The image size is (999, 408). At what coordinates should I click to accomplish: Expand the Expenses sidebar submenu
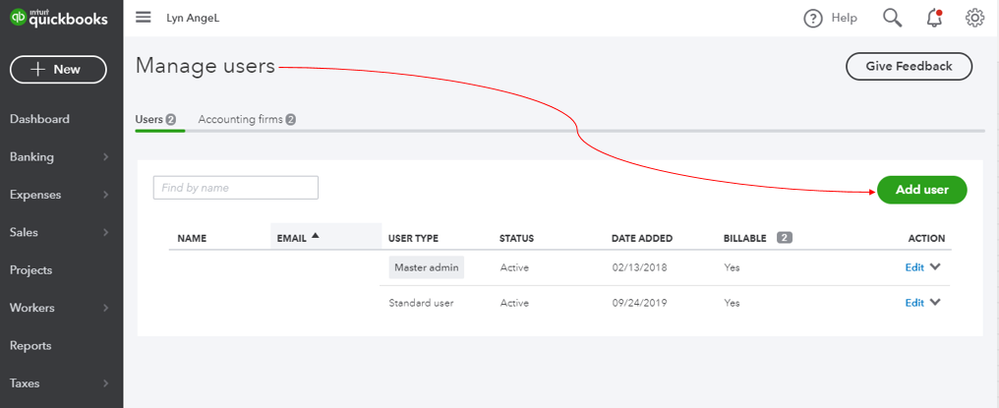coord(106,194)
